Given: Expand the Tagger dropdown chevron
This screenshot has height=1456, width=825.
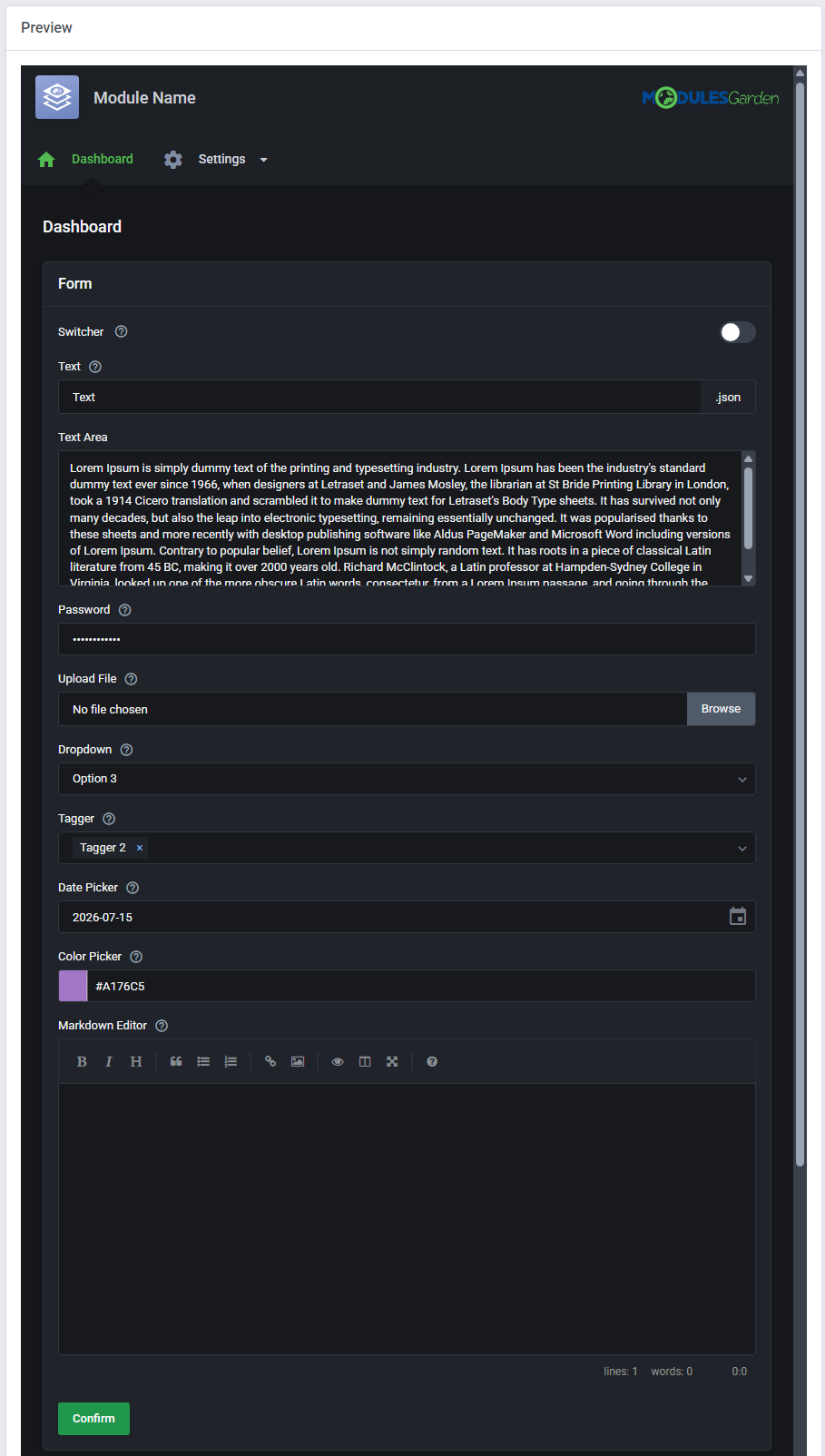Looking at the screenshot, I should 742,849.
